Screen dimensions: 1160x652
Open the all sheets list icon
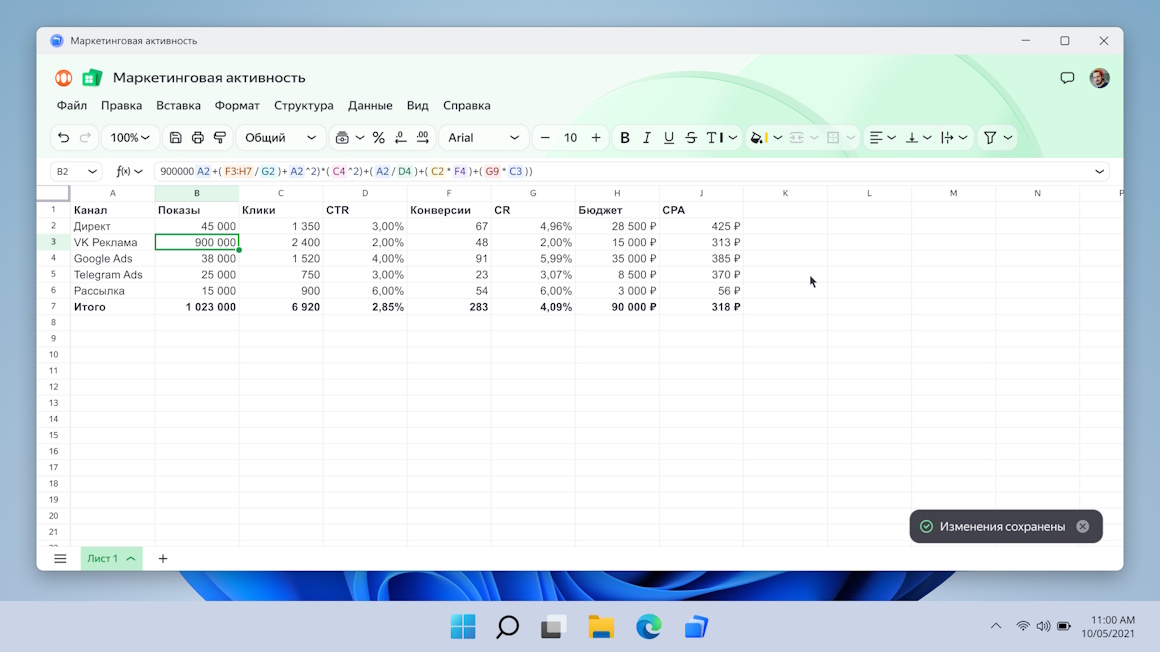[x=60, y=559]
